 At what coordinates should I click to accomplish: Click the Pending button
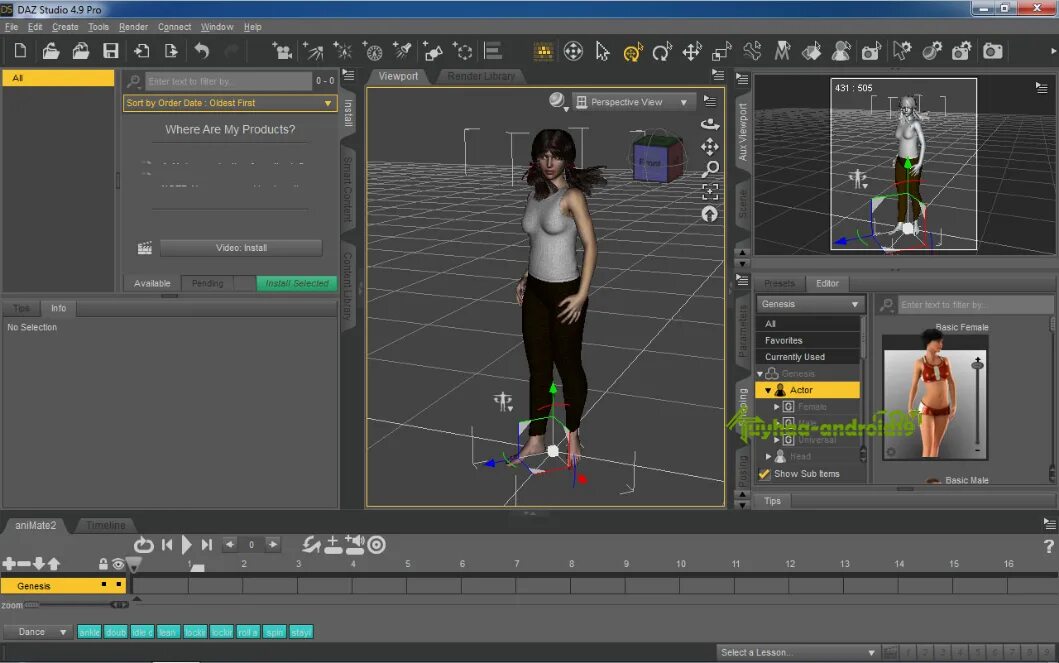tap(207, 284)
